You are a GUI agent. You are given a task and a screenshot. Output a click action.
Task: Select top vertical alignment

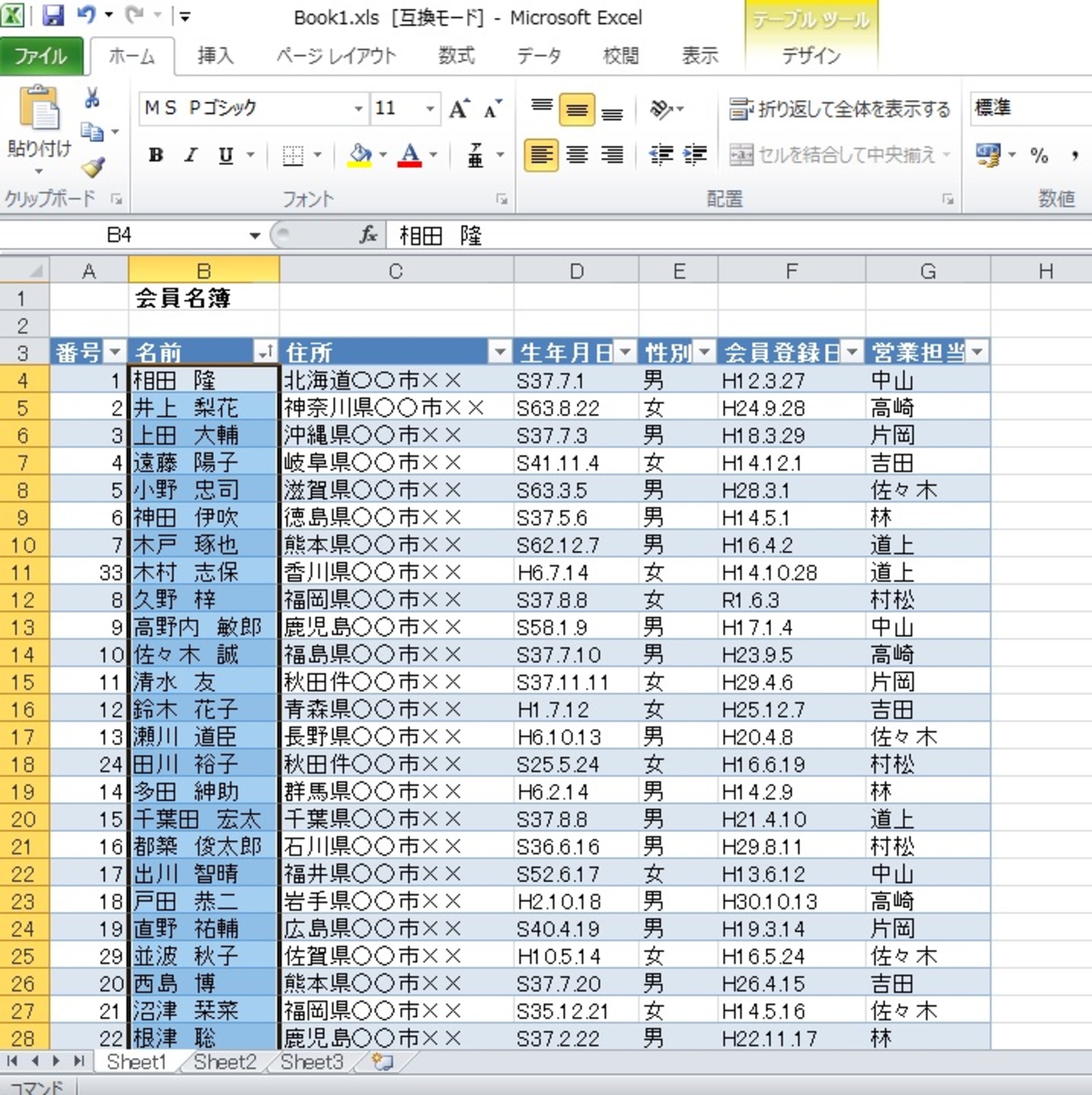pos(542,109)
